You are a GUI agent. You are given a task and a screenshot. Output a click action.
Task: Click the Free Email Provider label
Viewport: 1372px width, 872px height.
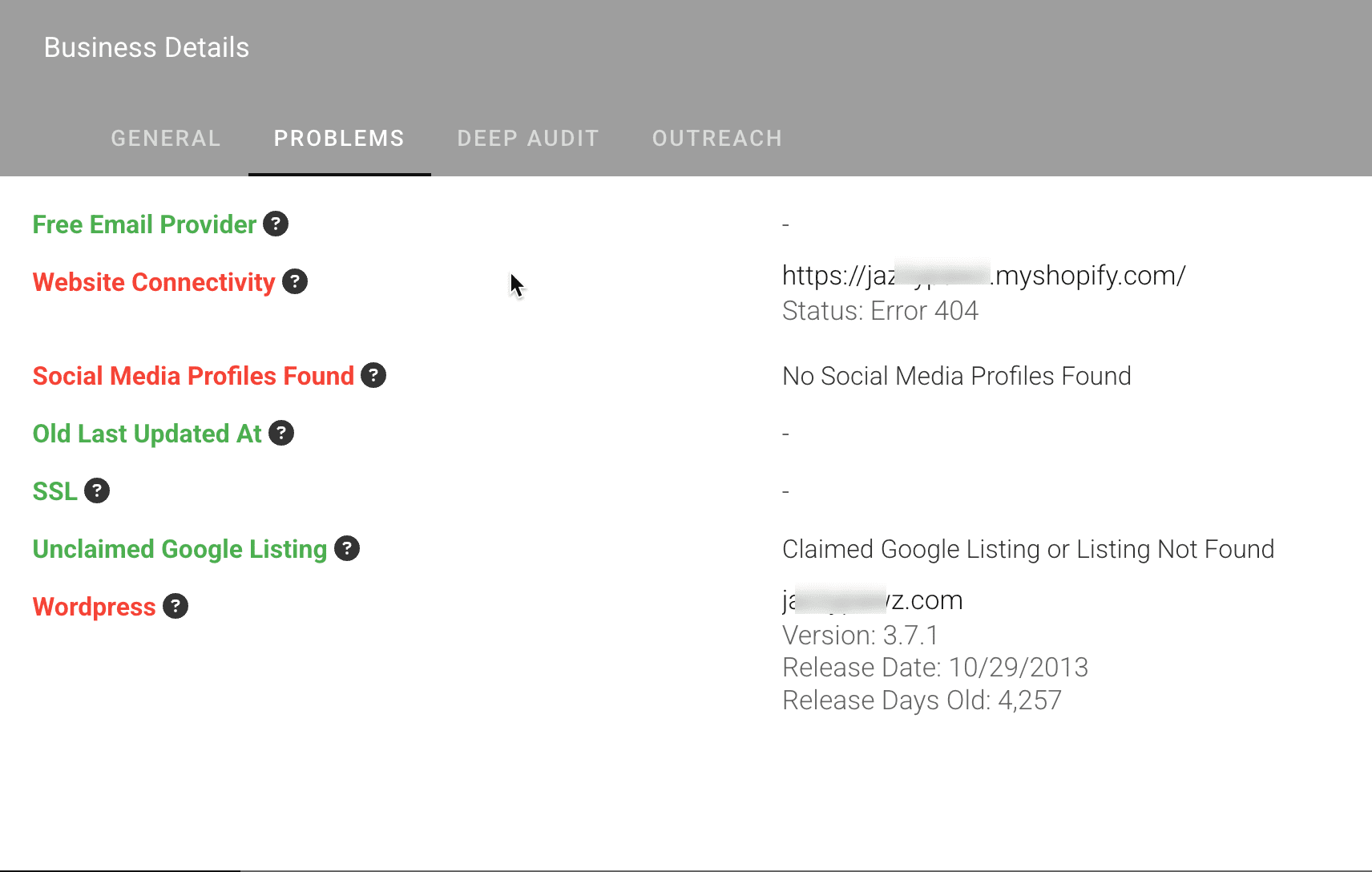coord(144,224)
